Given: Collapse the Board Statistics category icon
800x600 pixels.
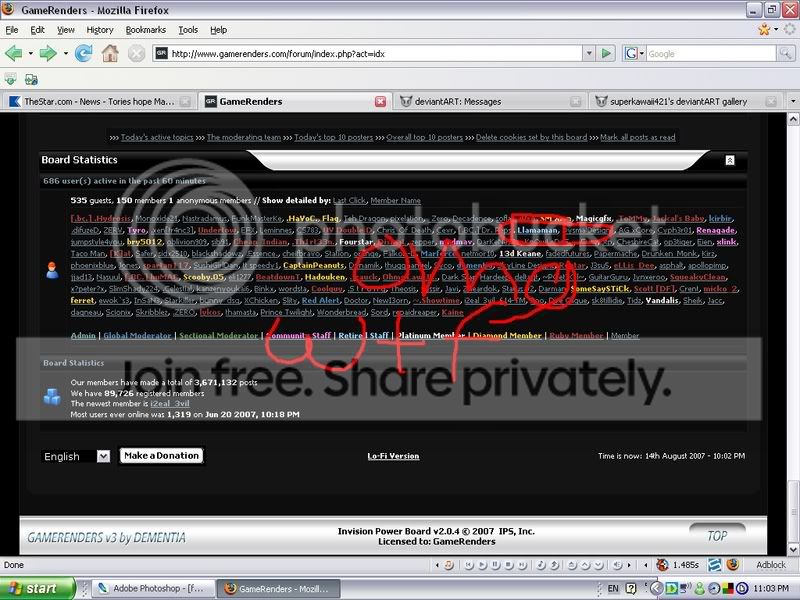Looking at the screenshot, I should (x=730, y=160).
